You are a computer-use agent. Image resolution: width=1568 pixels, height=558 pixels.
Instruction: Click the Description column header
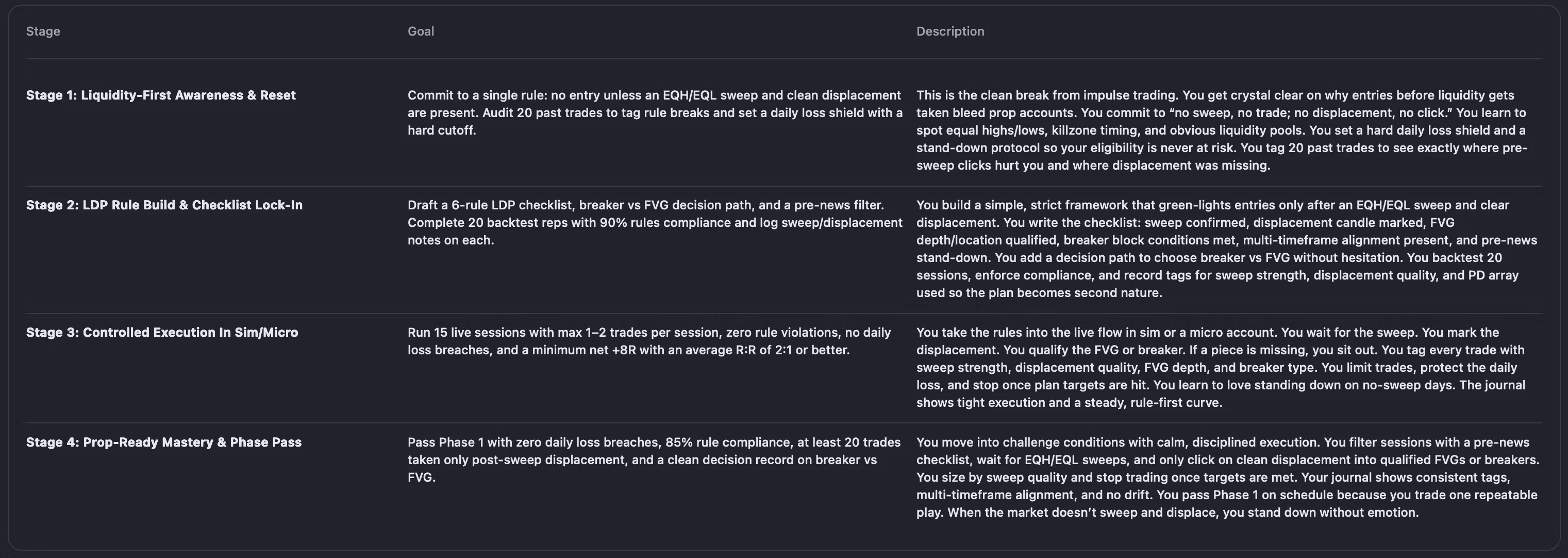[x=949, y=31]
